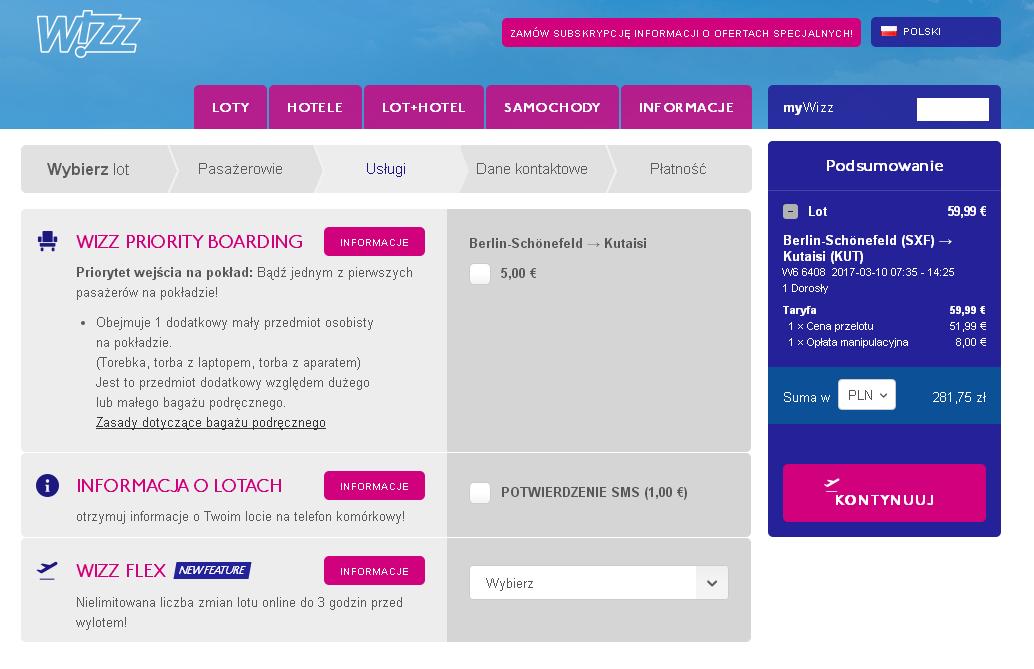This screenshot has height=669, width=1034.
Task: Click the priority boarding seat icon
Action: (47, 241)
